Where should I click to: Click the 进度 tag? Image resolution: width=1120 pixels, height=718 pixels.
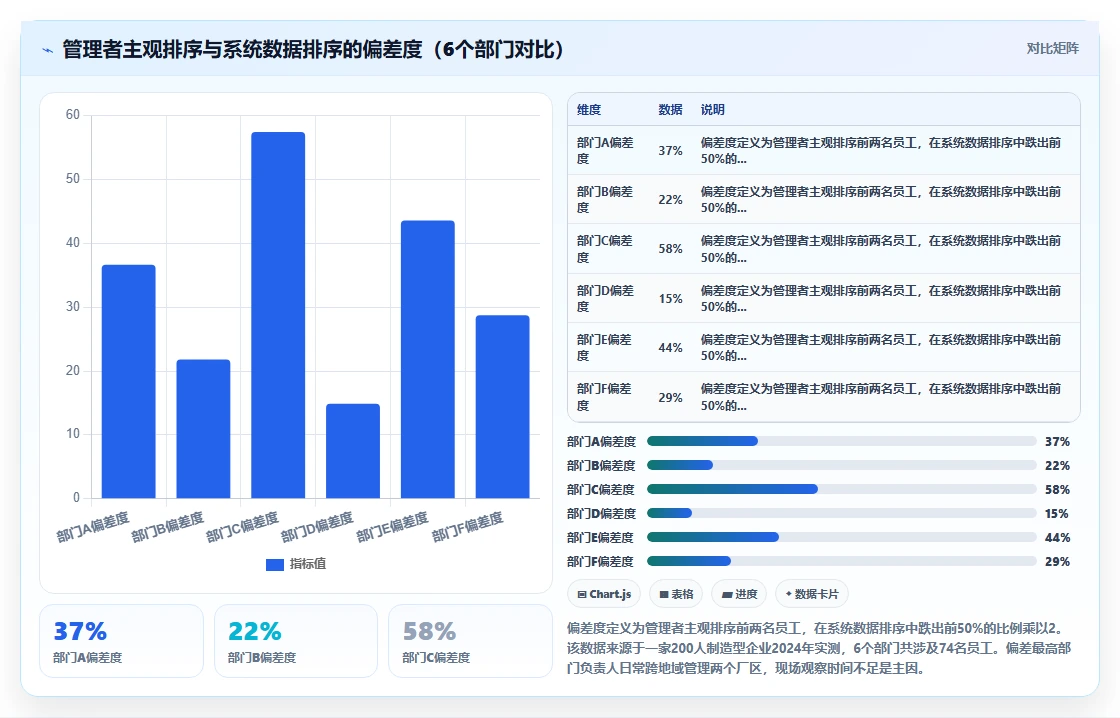click(x=739, y=594)
